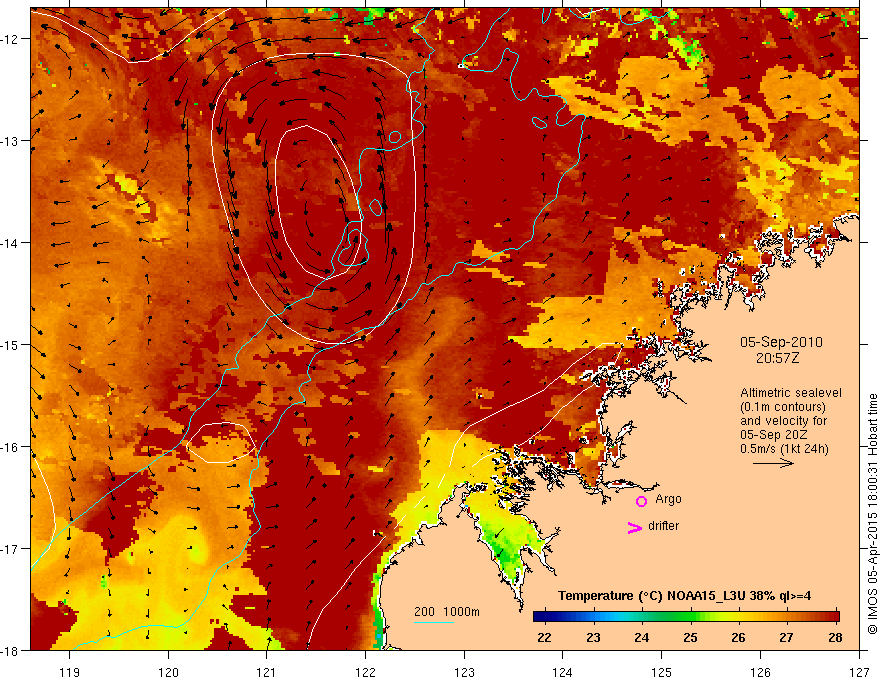Click longitude label 127 on bottom axis
Viewport: 880px width, 680px height.
(x=859, y=672)
